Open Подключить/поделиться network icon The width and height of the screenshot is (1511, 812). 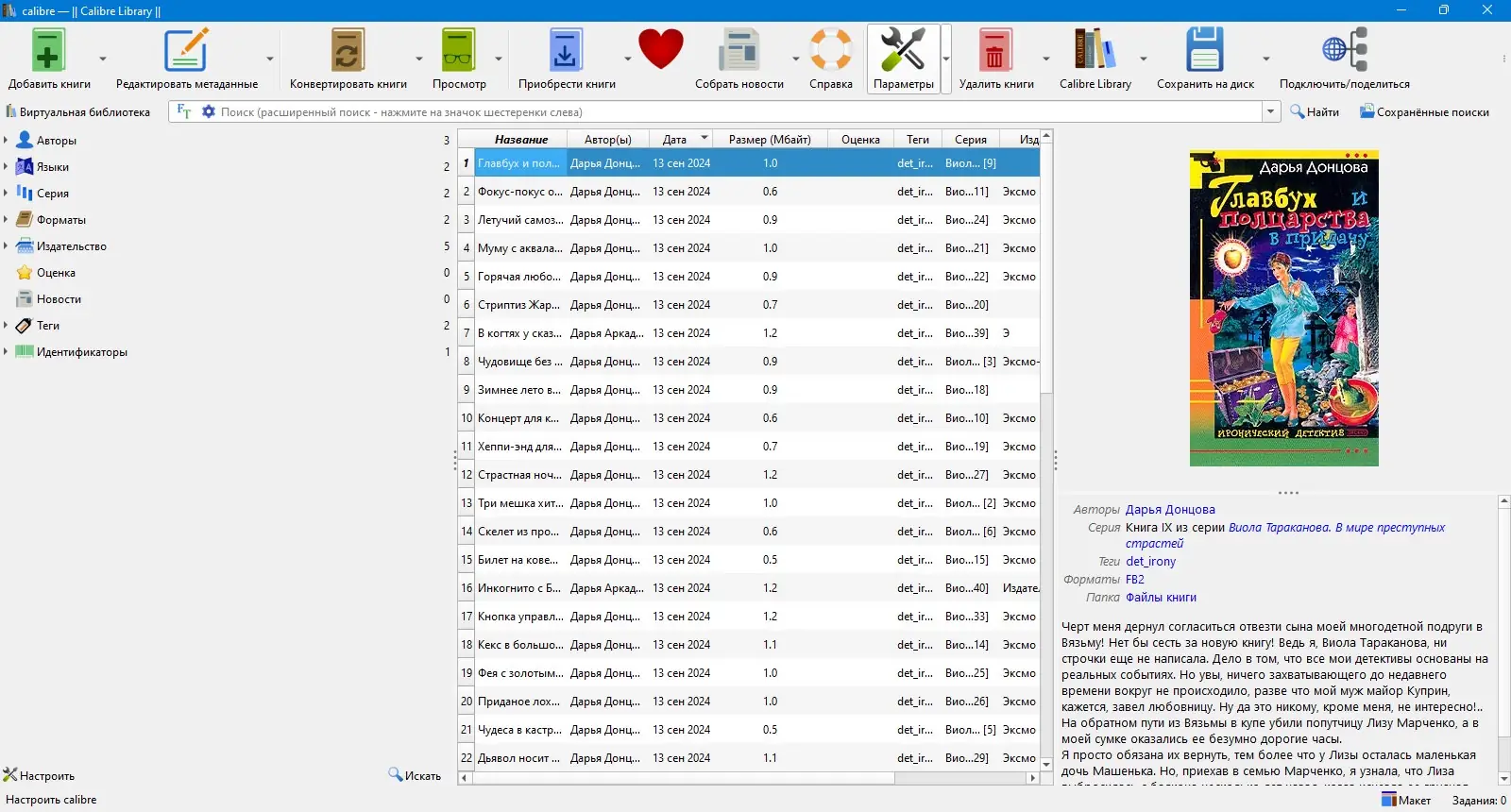coord(1344,50)
